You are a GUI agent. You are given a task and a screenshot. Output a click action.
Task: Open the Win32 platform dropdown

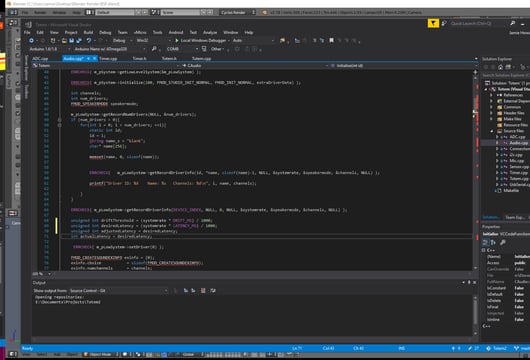point(153,41)
